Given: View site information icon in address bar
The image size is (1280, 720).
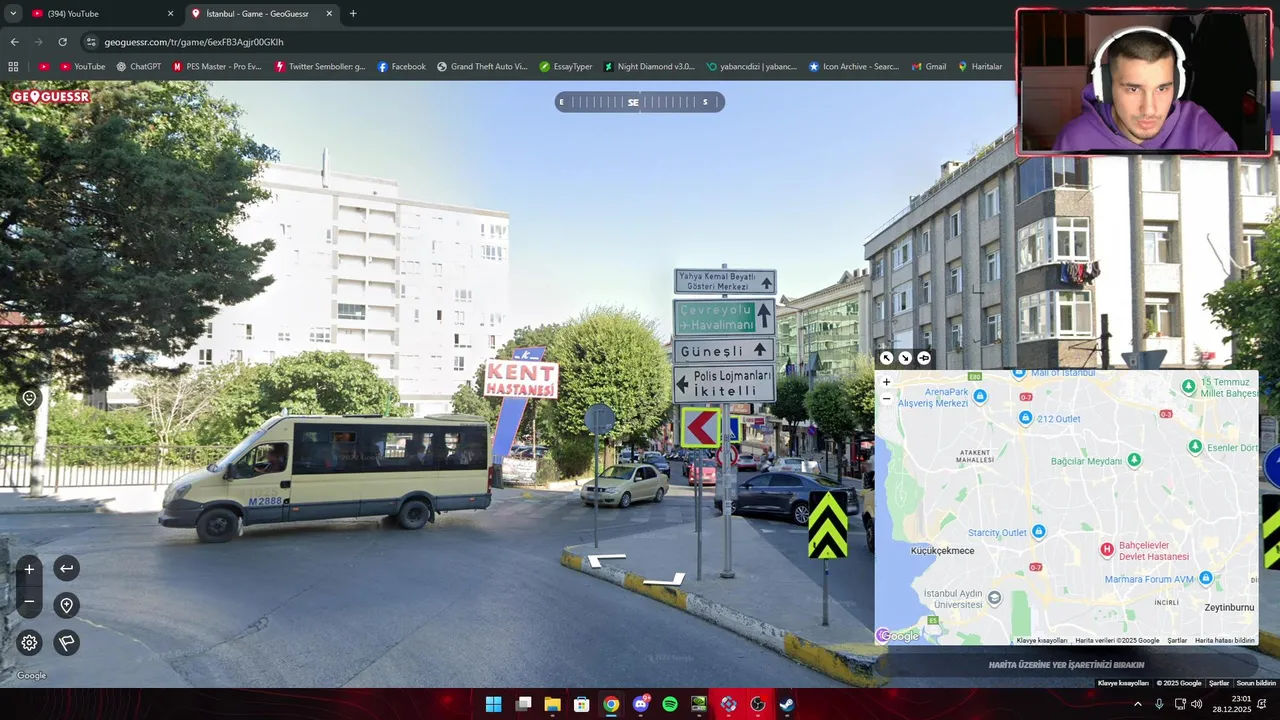Looking at the screenshot, I should (91, 42).
